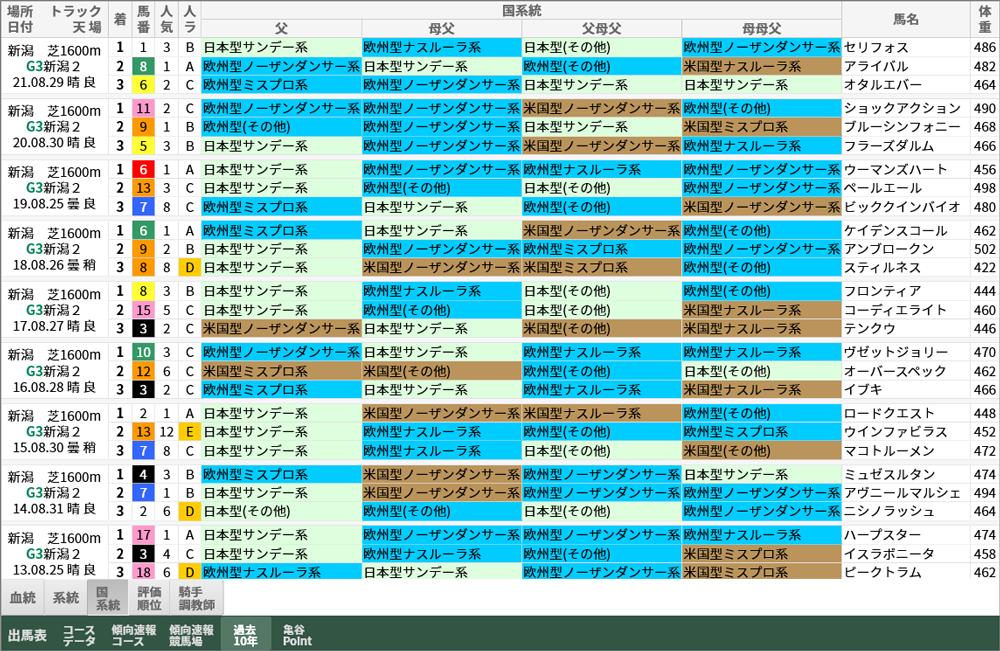Select the 国系統 tab
Image resolution: width=1000 pixels, height=651 pixels.
click(108, 597)
